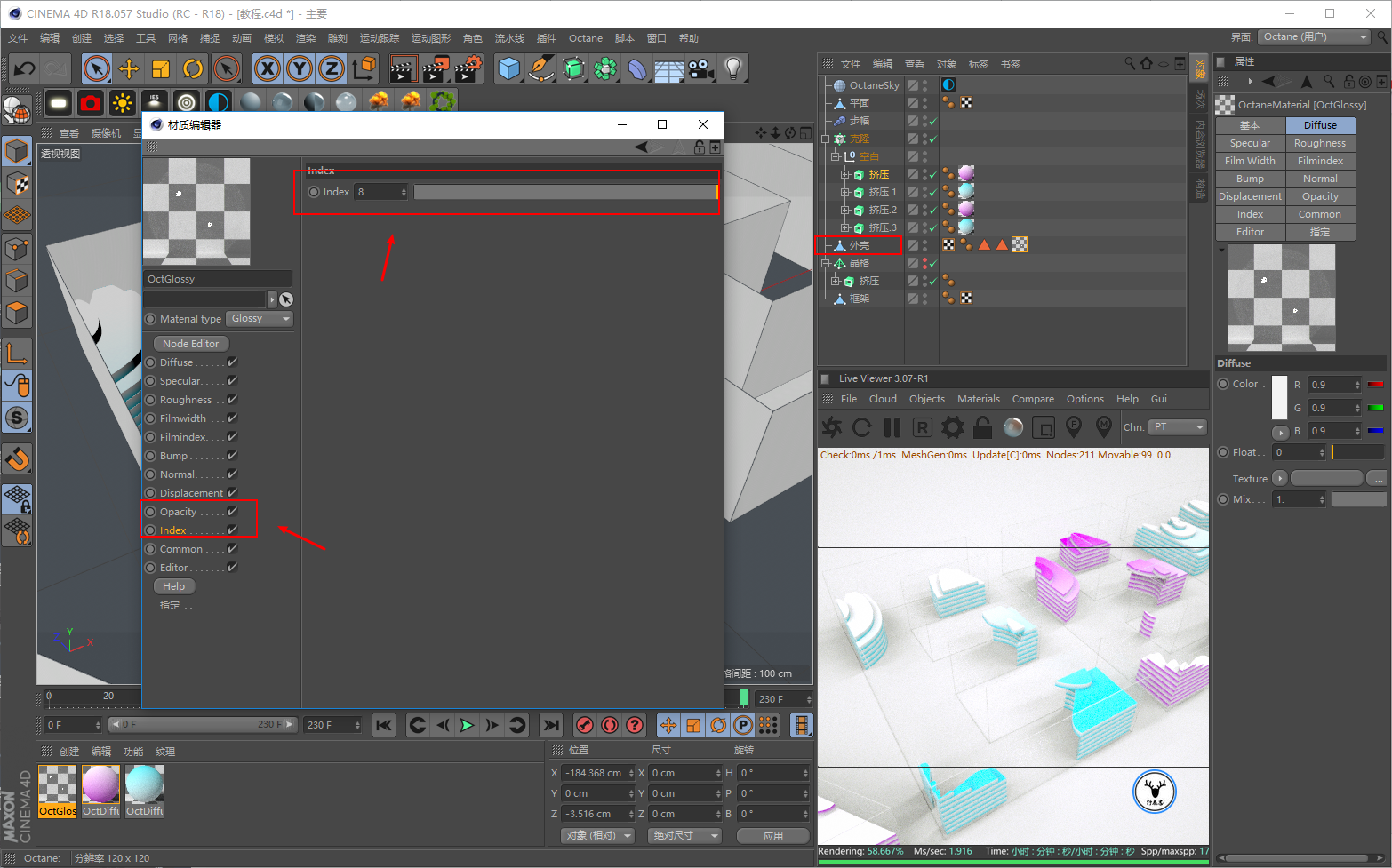
Task: Pause rendering in Live Viewer
Action: (x=892, y=428)
